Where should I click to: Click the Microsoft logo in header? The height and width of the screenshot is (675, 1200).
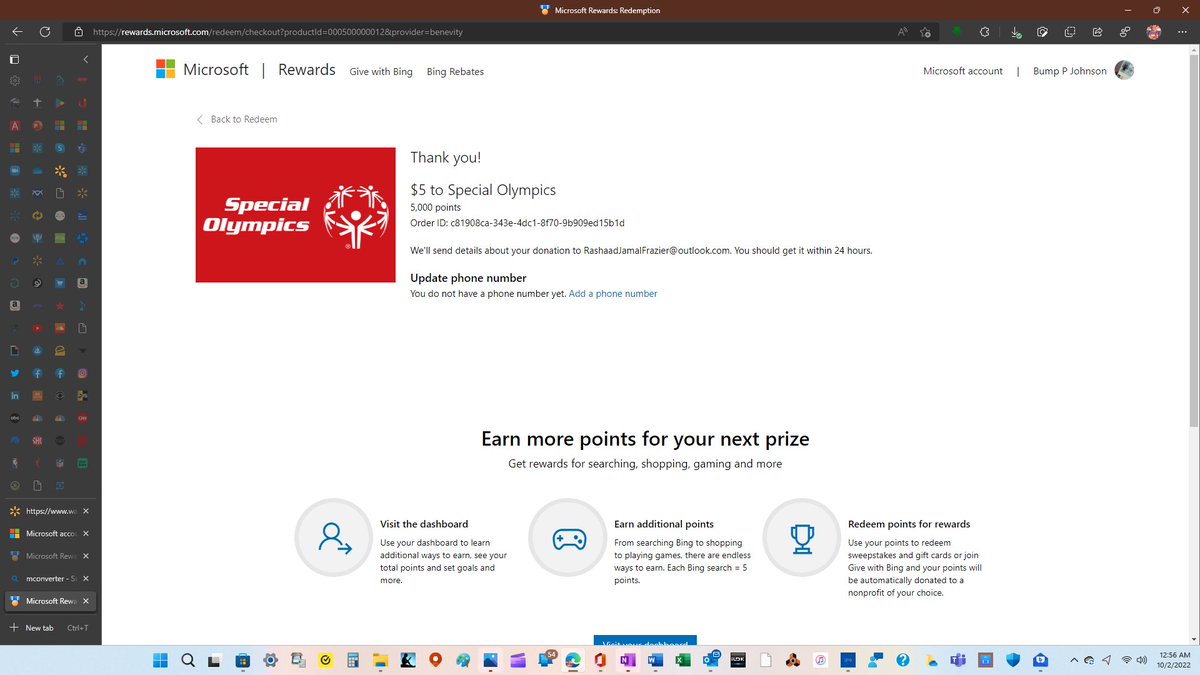[x=202, y=70]
